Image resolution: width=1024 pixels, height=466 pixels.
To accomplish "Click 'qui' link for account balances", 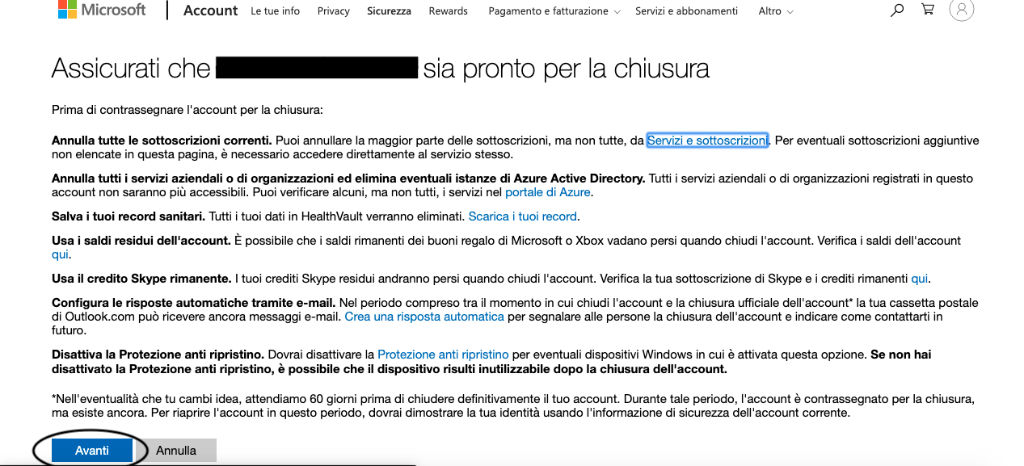I will point(60,255).
